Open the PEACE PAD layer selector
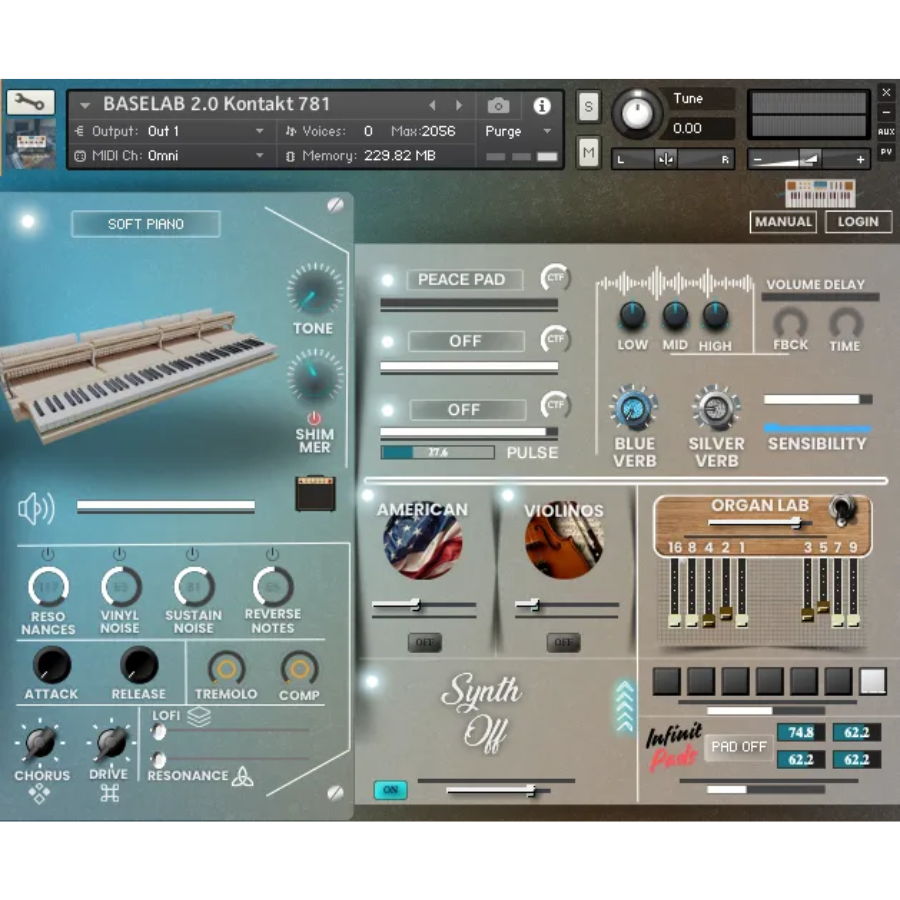900x900 pixels. click(465, 280)
